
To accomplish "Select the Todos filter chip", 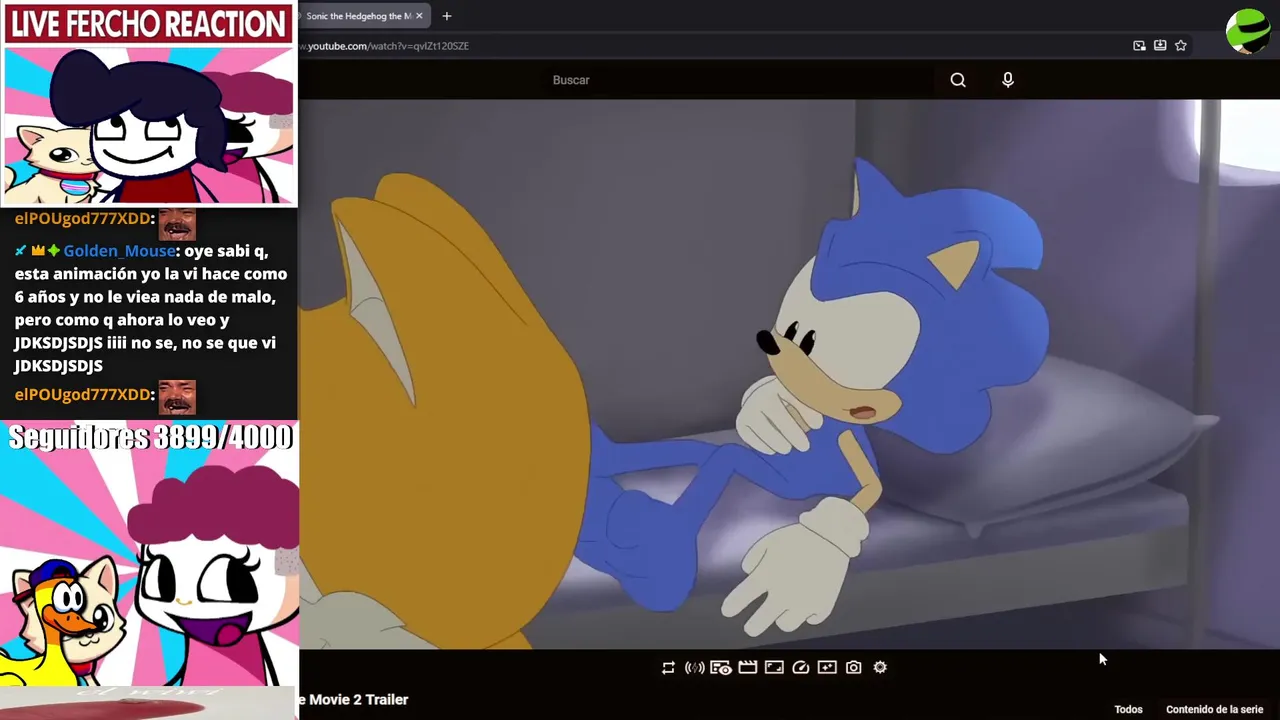I will [1129, 710].
